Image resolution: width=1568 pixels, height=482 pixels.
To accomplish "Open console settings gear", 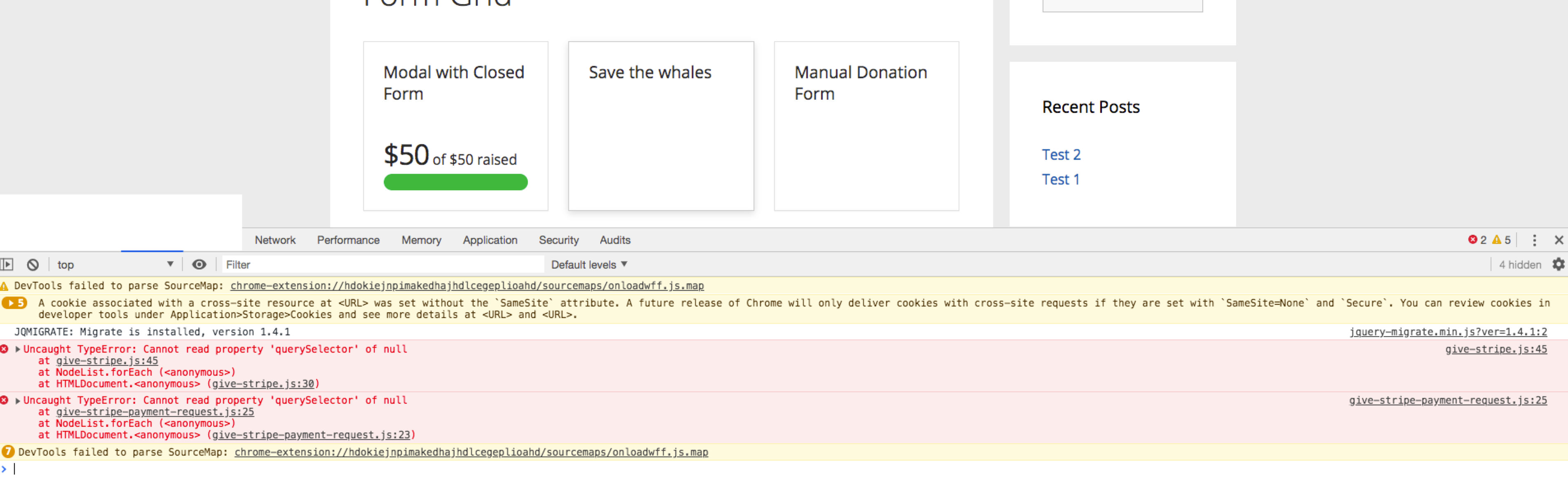I will coord(1558,264).
